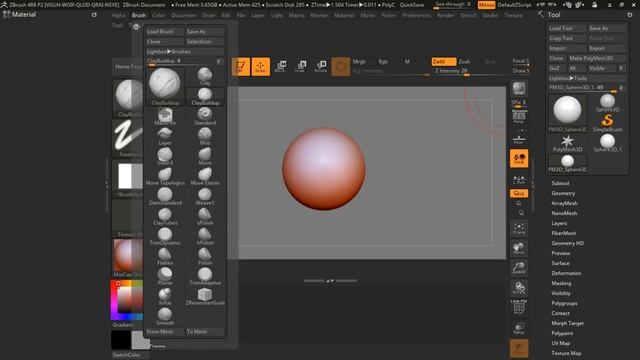This screenshot has height=360, width=640.
Task: Toggle the Zadd mode button
Action: coord(444,61)
